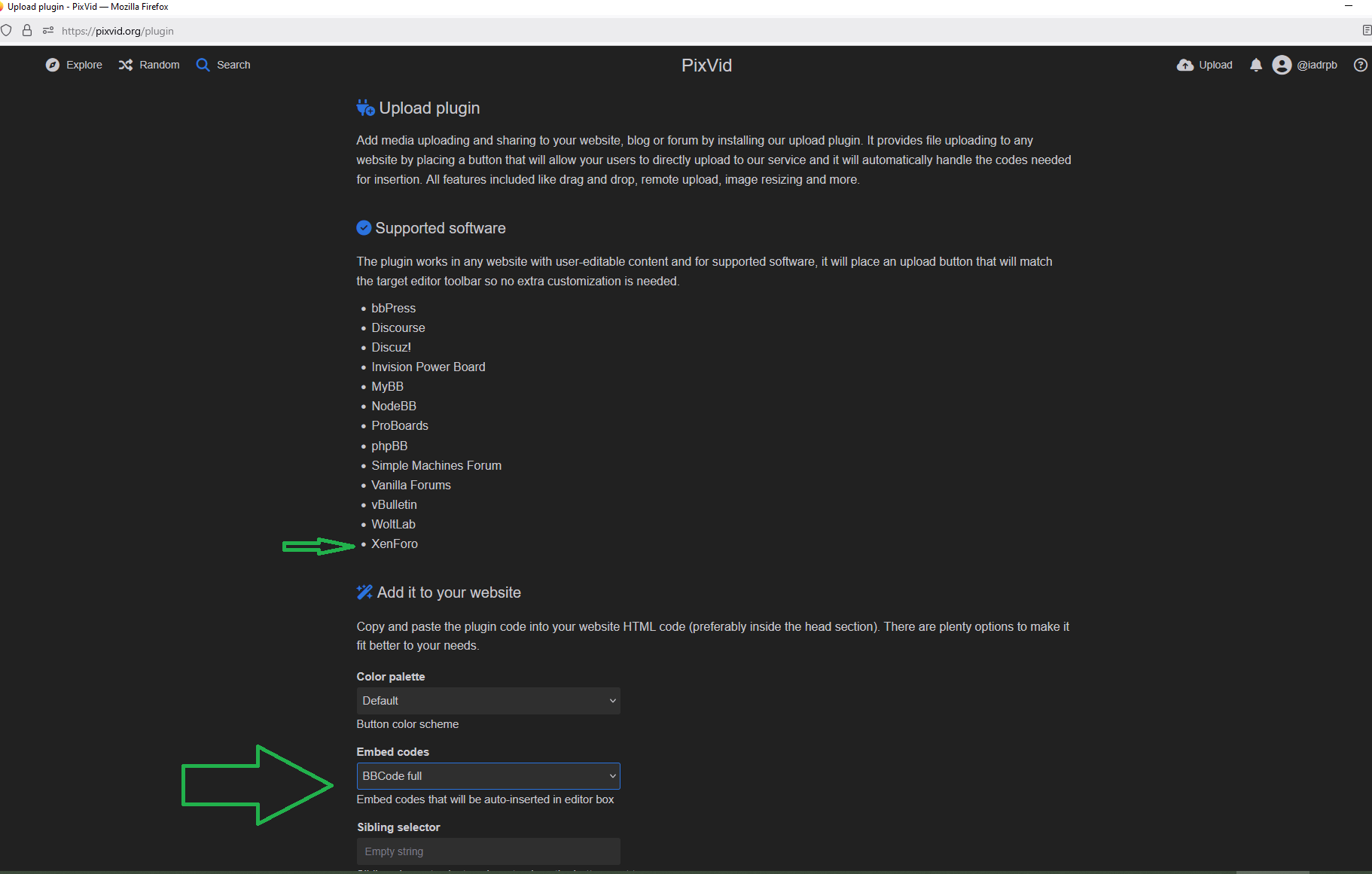The height and width of the screenshot is (874, 1372).
Task: Click the pixvid.org/plugin URL bar
Action: coord(117,31)
